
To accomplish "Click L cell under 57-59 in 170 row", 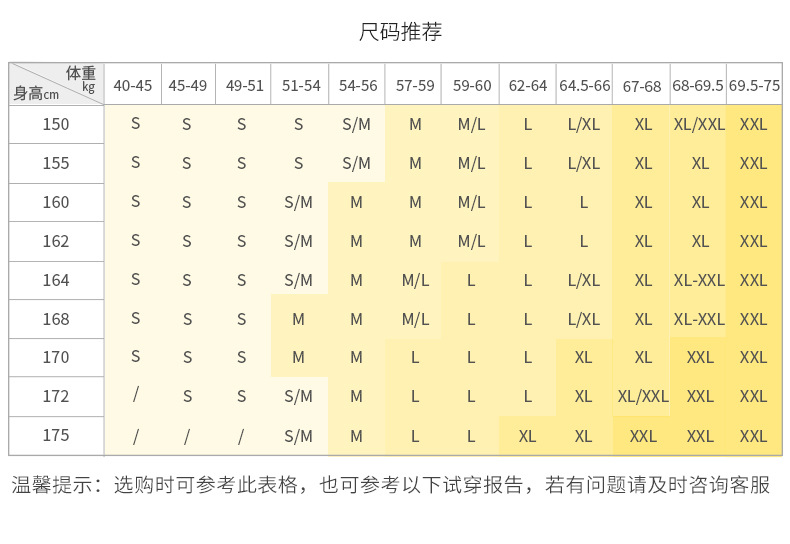I will (x=415, y=357).
